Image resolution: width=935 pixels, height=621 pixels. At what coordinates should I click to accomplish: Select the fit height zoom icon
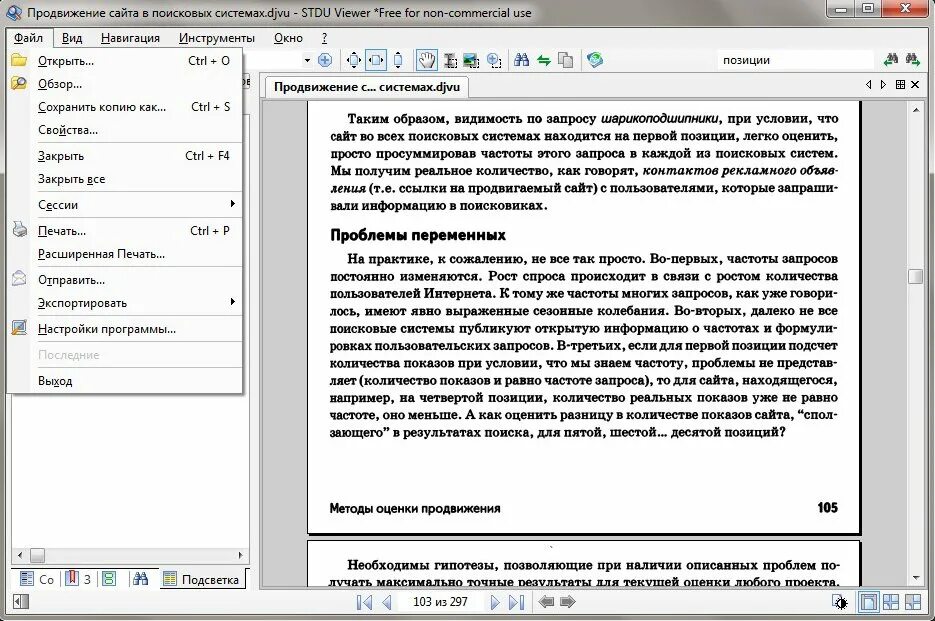398,60
